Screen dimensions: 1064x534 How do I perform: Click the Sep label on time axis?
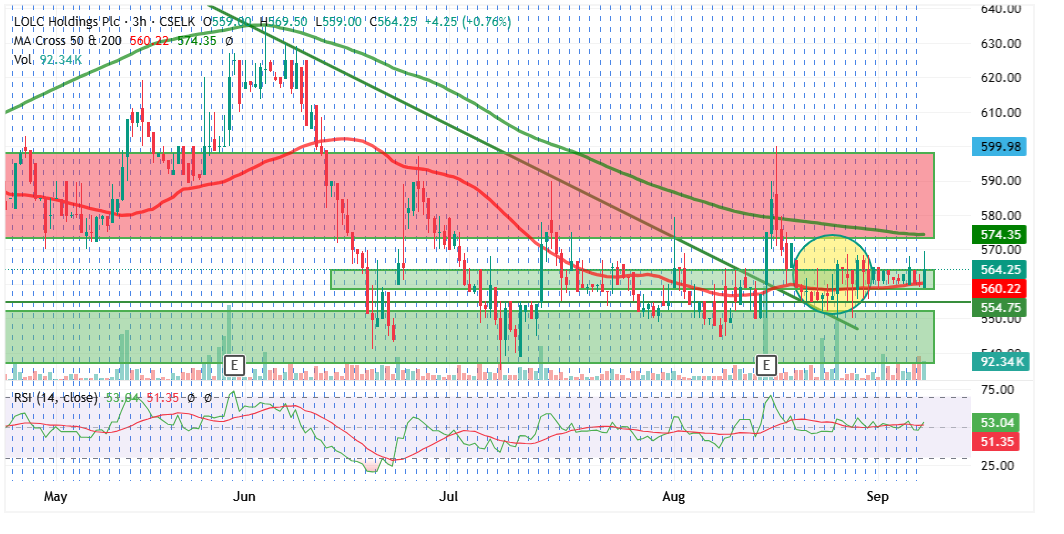[877, 497]
